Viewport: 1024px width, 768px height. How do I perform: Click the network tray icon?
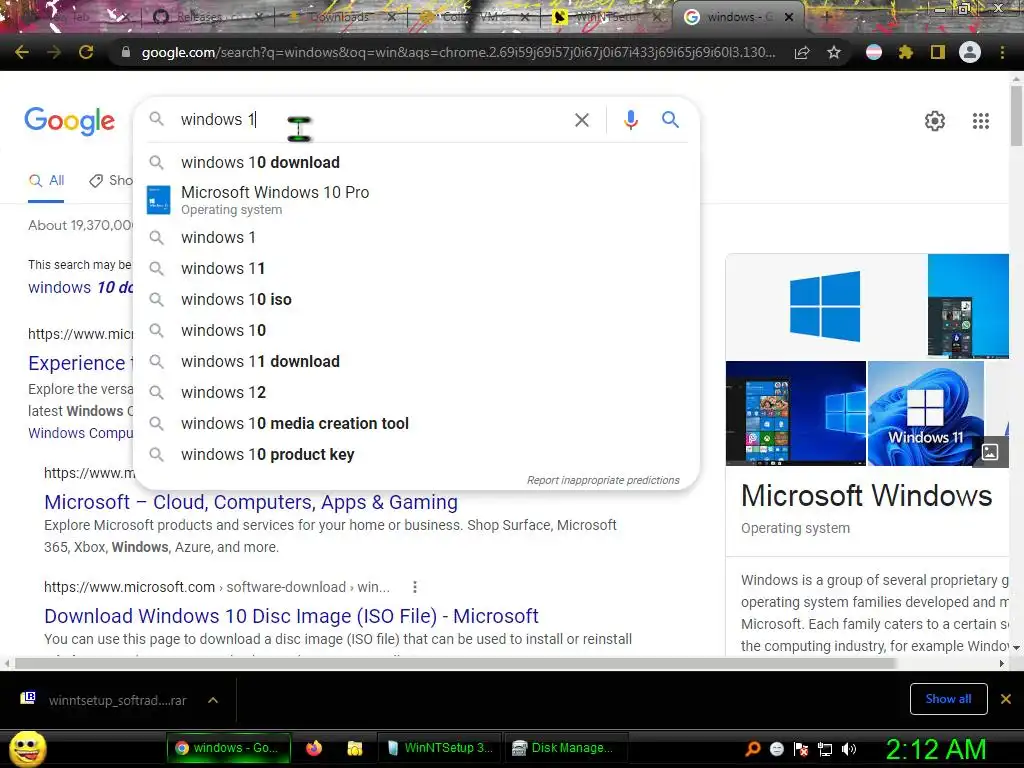(x=825, y=749)
